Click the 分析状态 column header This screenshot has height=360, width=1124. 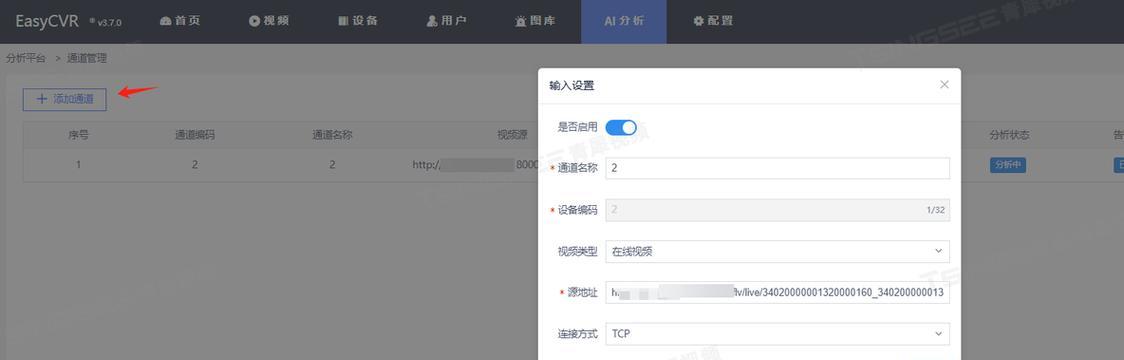(x=1009, y=135)
